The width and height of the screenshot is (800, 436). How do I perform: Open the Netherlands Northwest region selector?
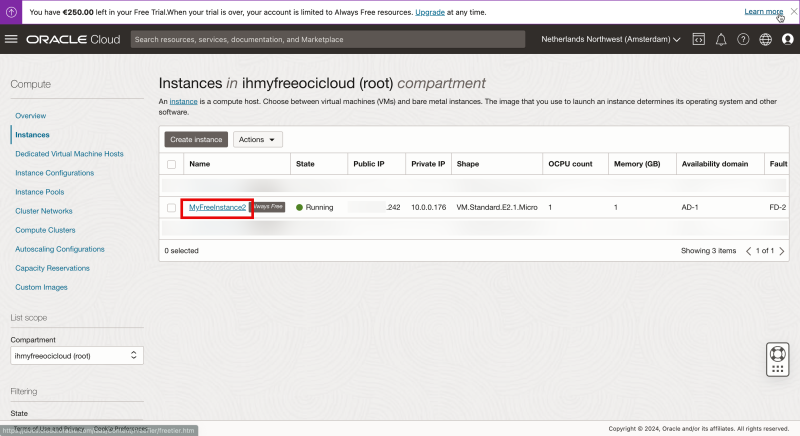(x=610, y=39)
